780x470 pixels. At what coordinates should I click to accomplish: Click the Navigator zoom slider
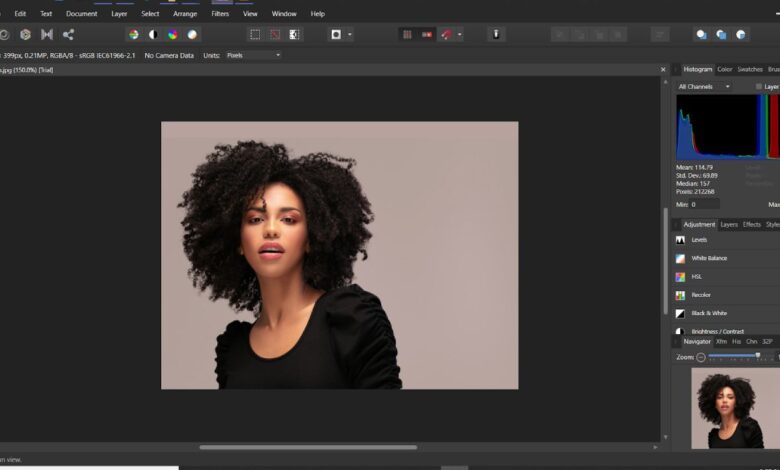pos(741,357)
